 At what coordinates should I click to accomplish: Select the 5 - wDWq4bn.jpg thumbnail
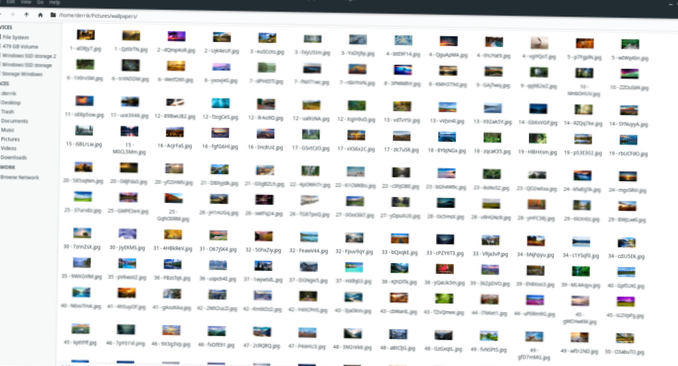tap(630, 44)
